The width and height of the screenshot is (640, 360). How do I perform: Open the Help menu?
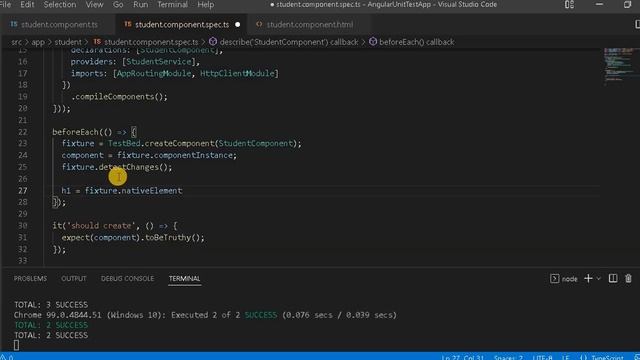[x=205, y=4]
